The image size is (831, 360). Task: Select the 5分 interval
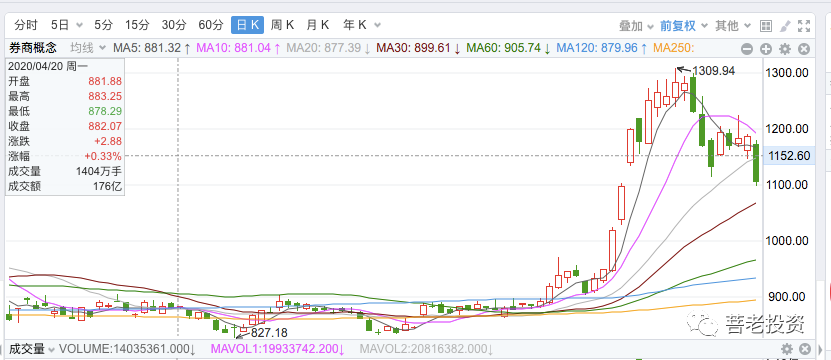[104, 25]
